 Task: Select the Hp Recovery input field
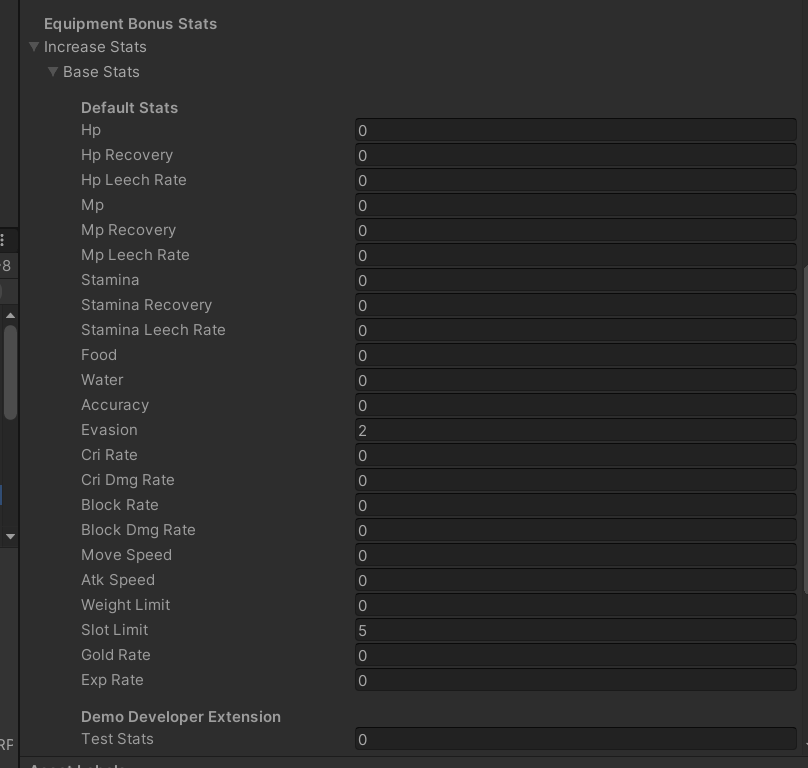click(575, 155)
